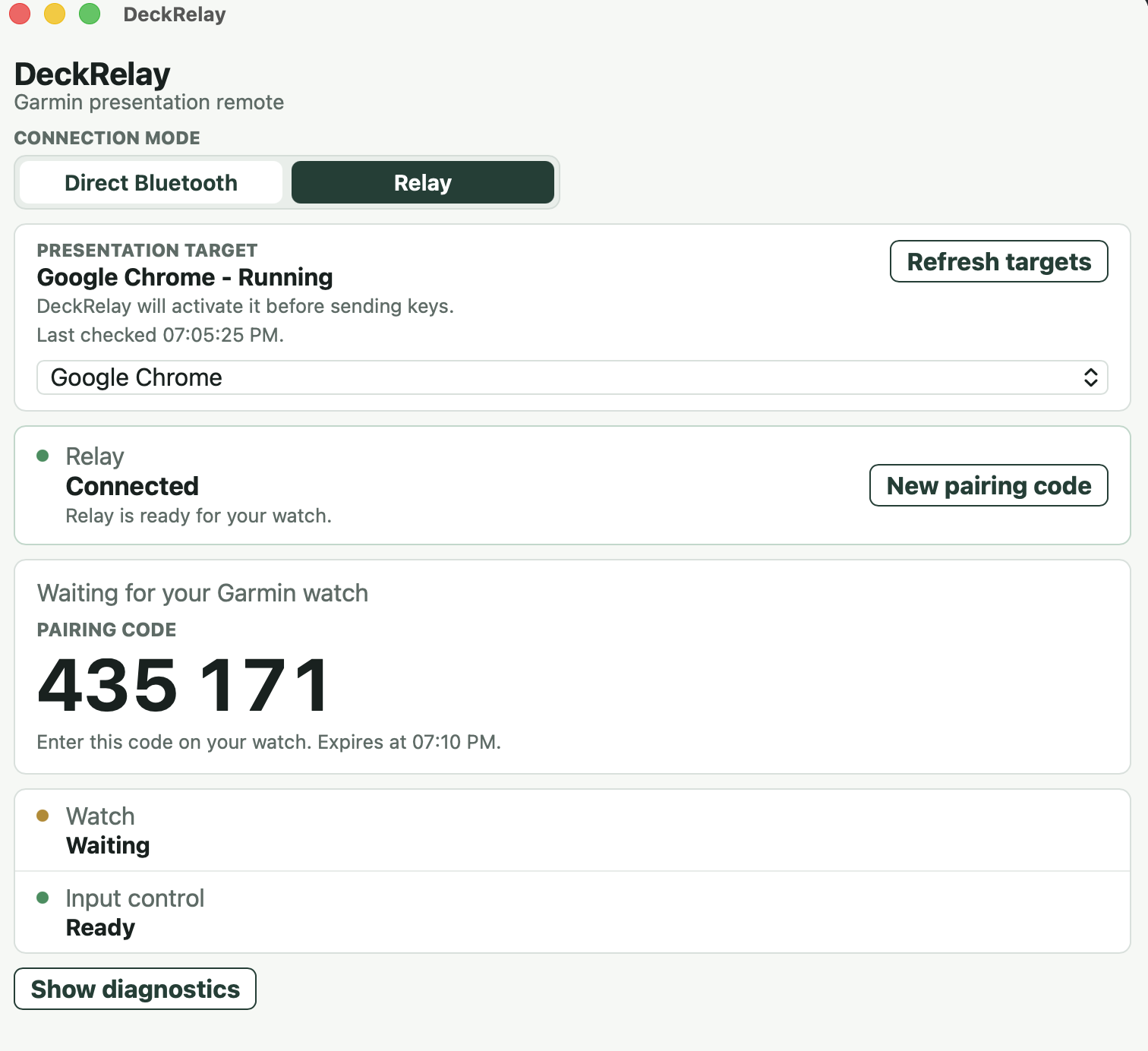This screenshot has height=1051, width=1148.
Task: Click the Refresh targets button
Action: (998, 261)
